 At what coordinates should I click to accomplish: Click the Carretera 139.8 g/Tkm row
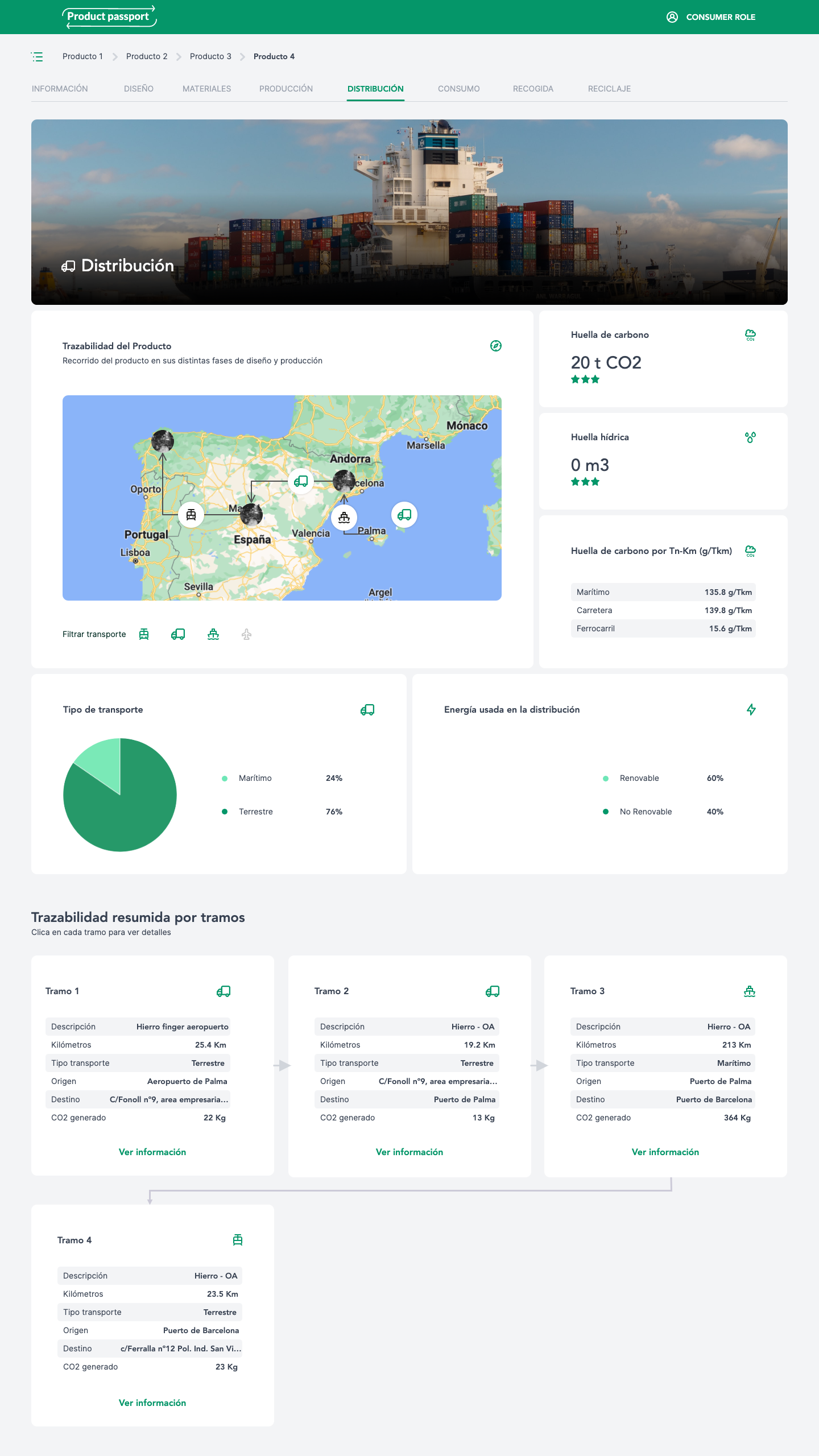663,610
